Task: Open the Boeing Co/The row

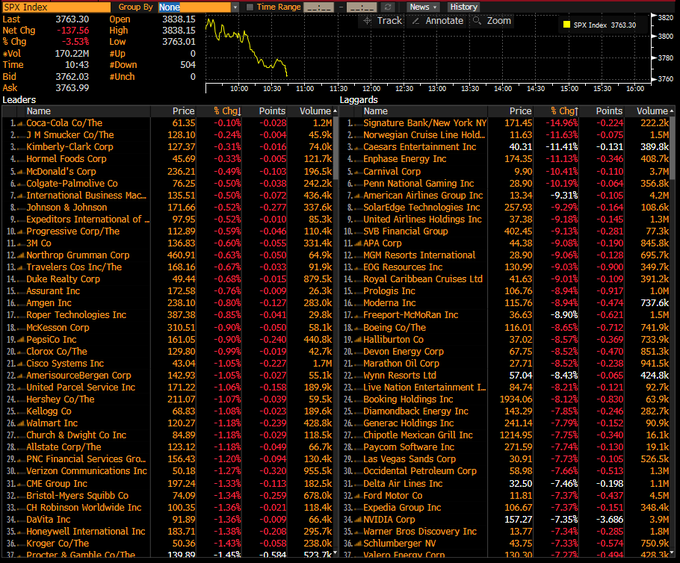Action: point(505,327)
